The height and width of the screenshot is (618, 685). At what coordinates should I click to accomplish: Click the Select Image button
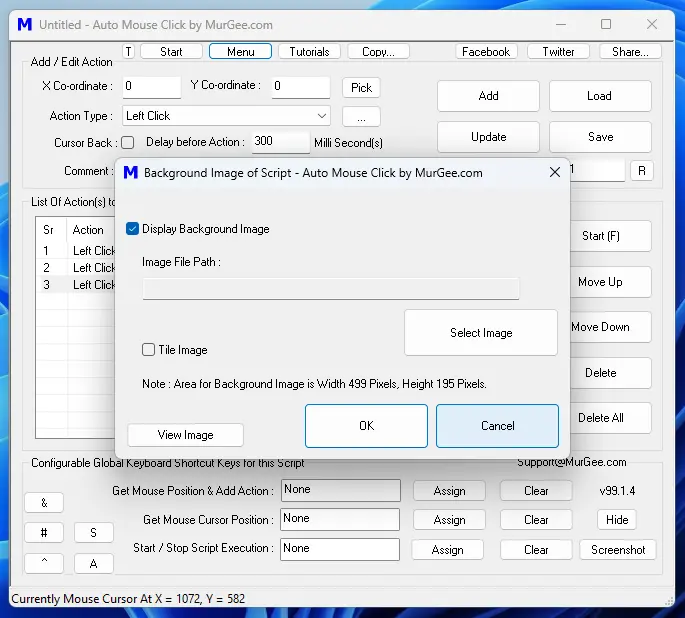coord(481,333)
